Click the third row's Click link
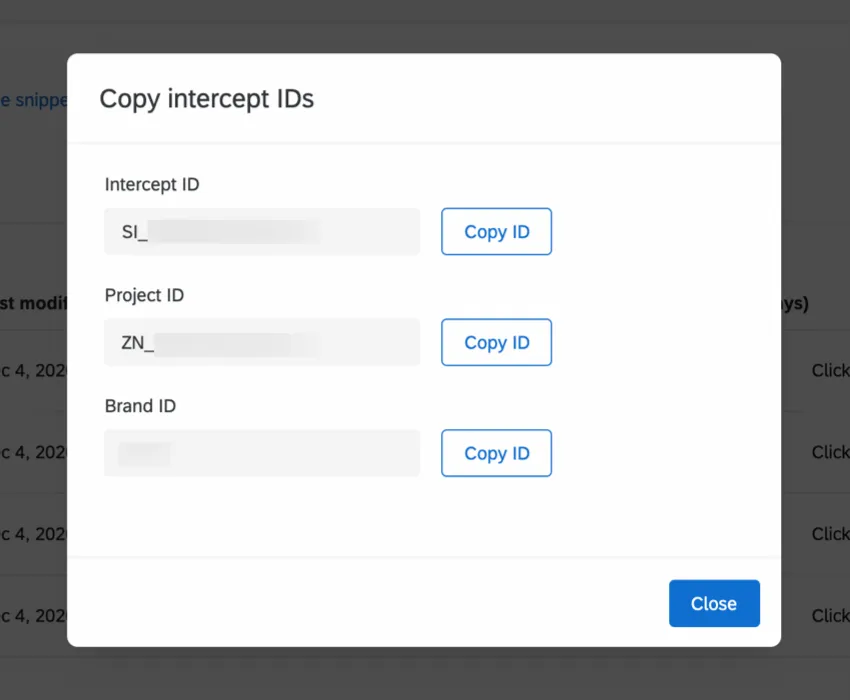The width and height of the screenshot is (850, 700). pos(831,534)
